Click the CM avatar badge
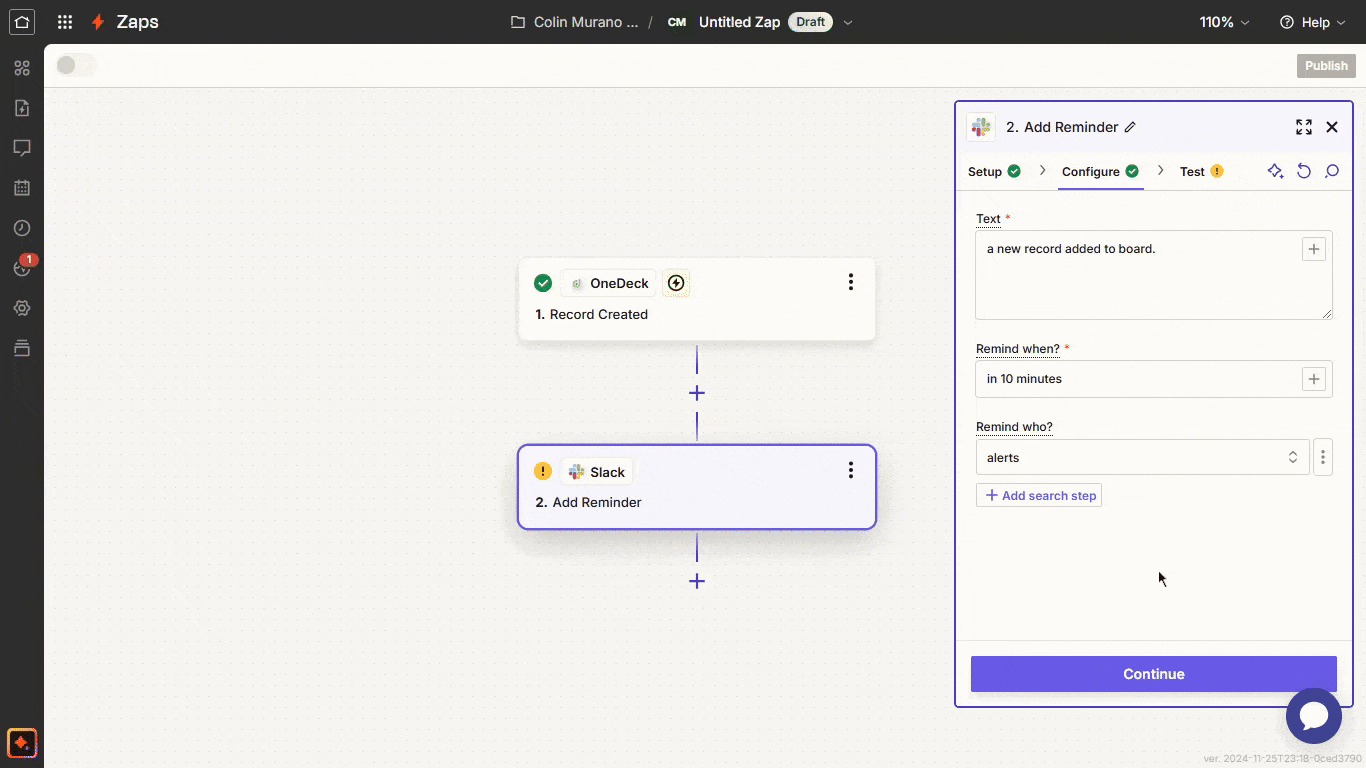 [677, 22]
